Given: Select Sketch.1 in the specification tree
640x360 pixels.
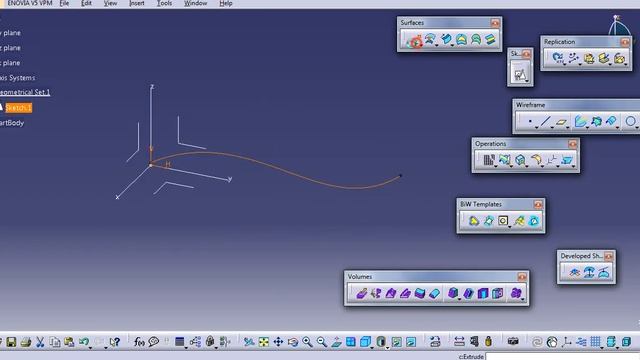Looking at the screenshot, I should [x=18, y=108].
